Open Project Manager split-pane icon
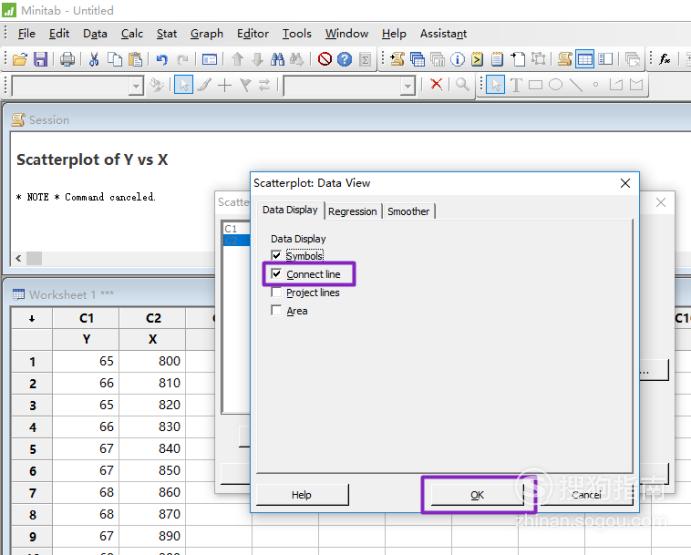 (606, 59)
